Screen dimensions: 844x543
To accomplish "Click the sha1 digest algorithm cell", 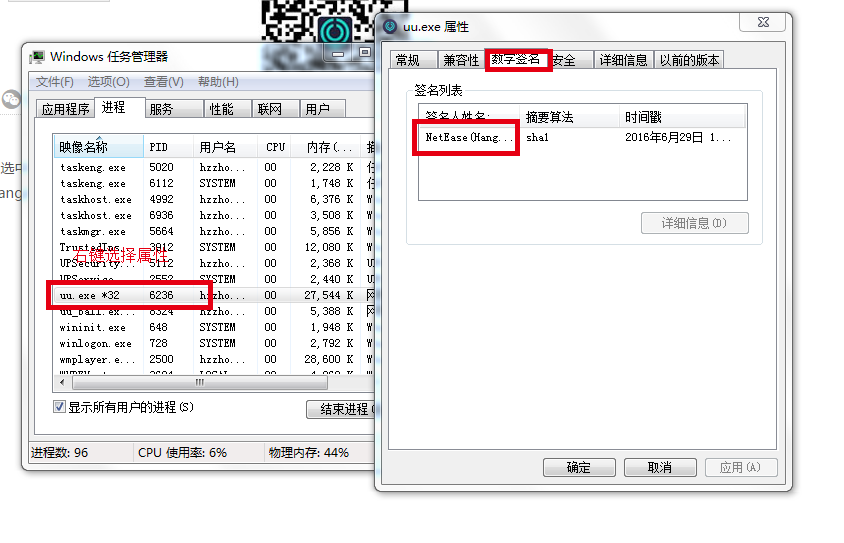I will tap(537, 137).
